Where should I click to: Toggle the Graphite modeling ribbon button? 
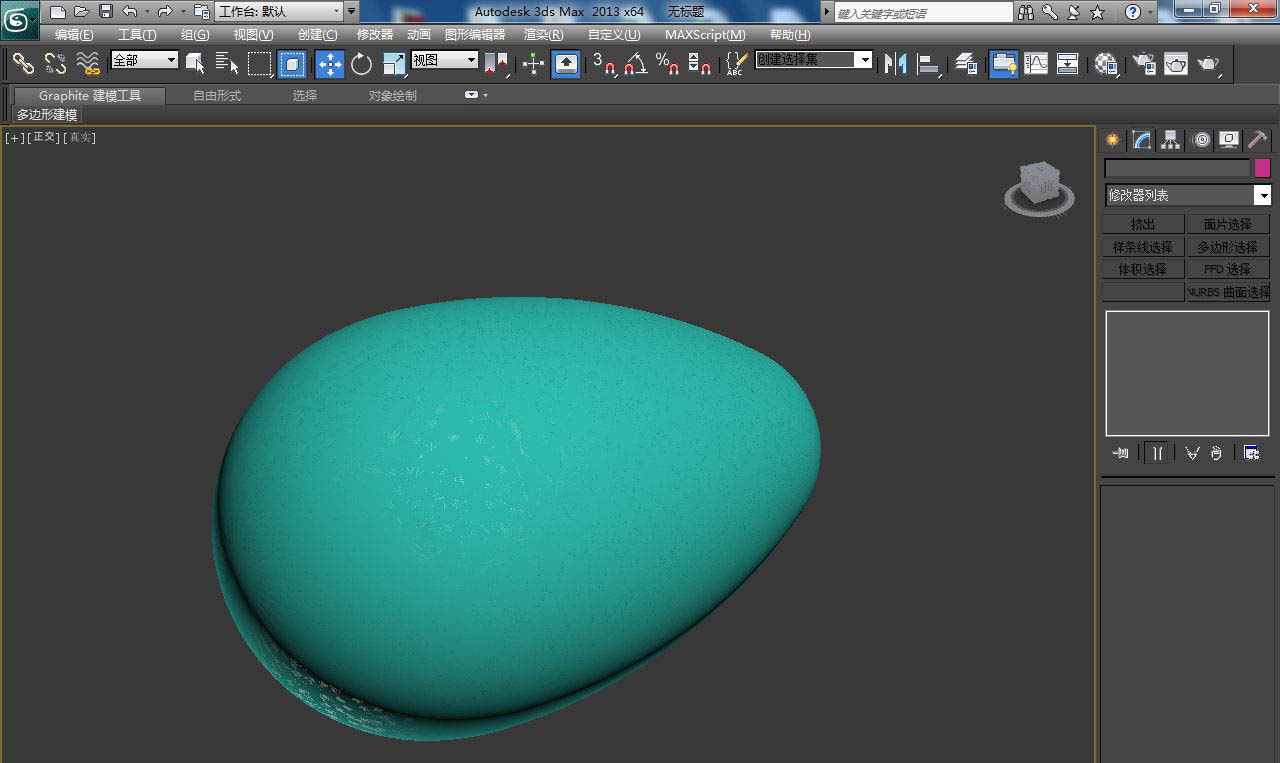[x=1003, y=64]
